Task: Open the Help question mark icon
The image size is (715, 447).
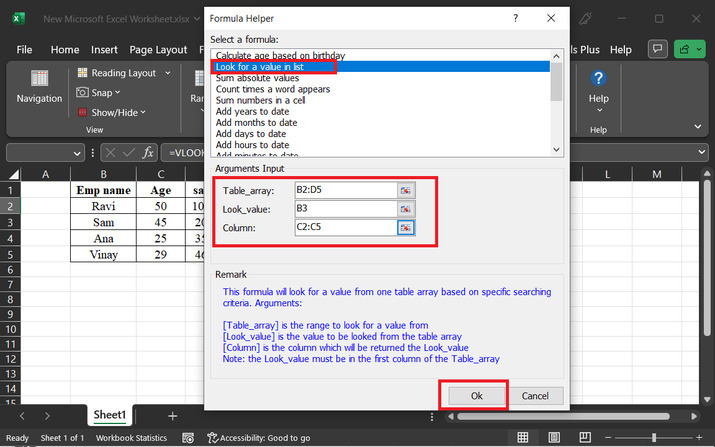Action: pyautogui.click(x=598, y=78)
